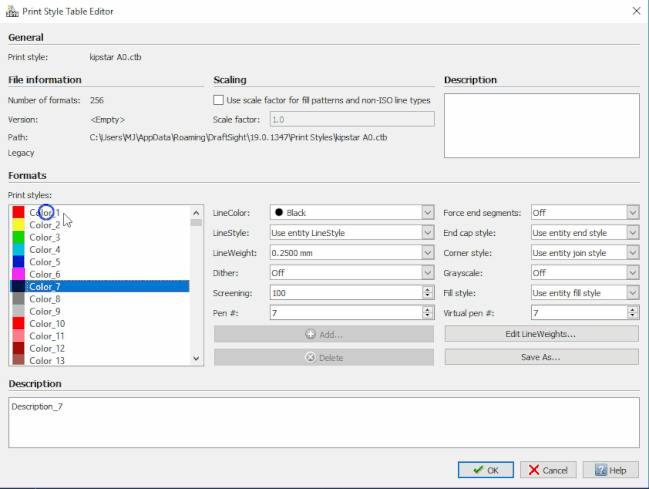Select Color_8 in print styles list
This screenshot has width=649, height=489.
[100, 299]
